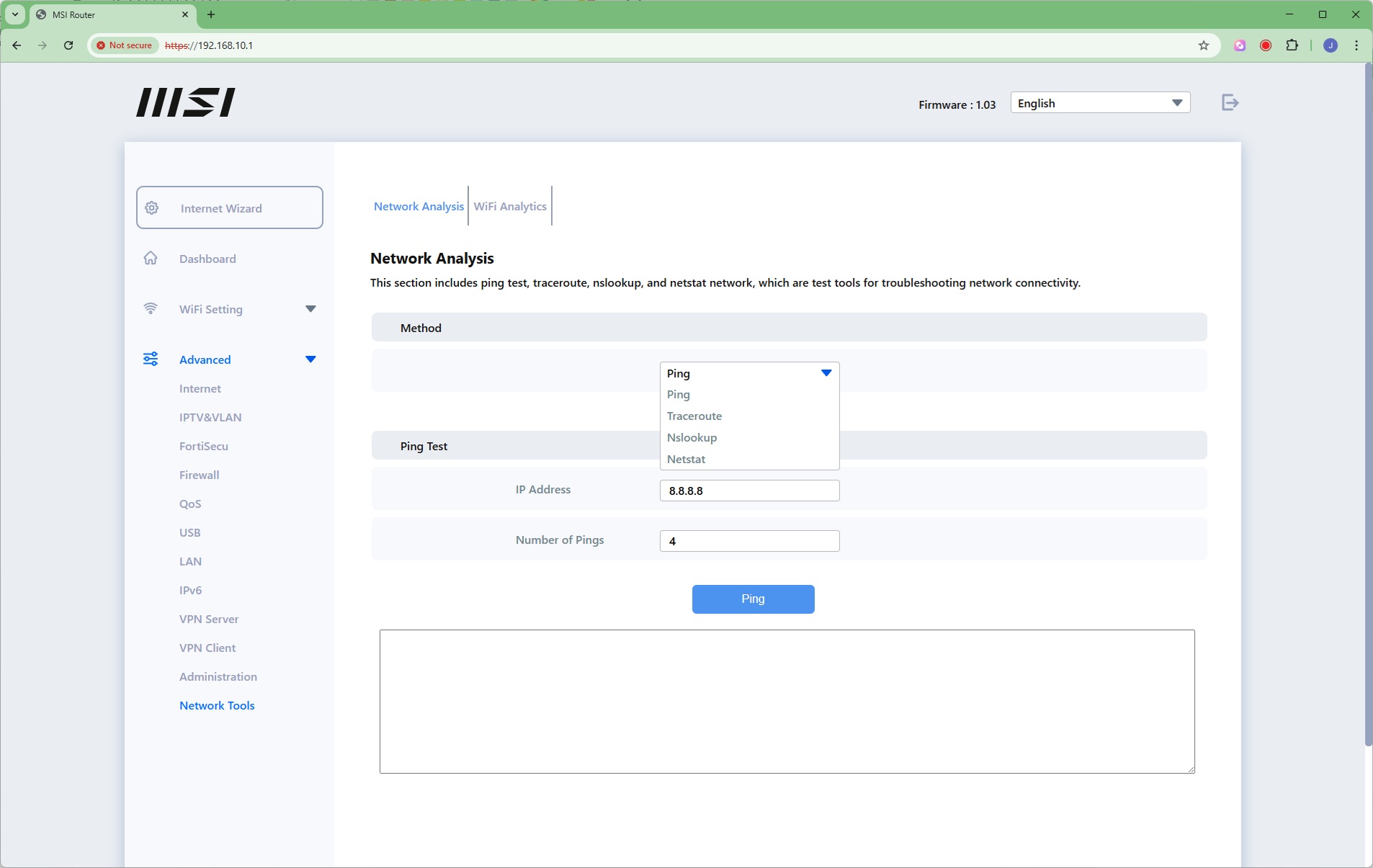Choose Nslookup in the method dropdown

click(692, 438)
